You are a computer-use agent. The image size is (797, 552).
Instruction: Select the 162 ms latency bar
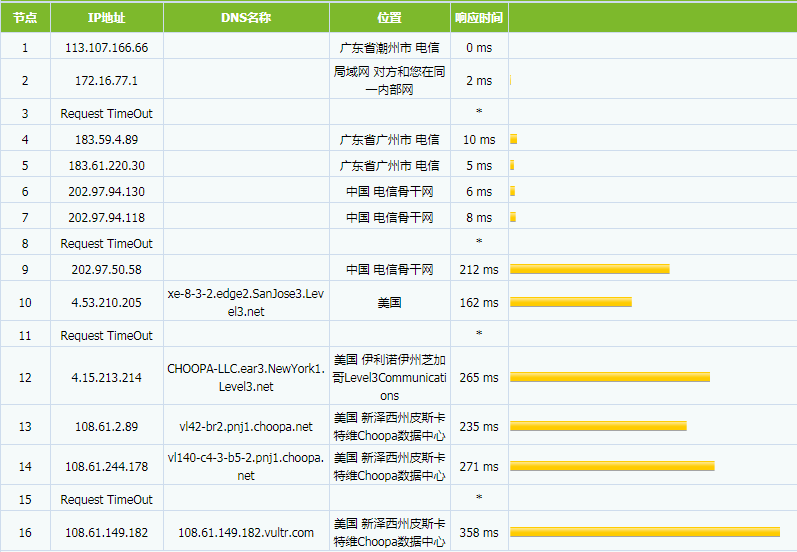point(570,302)
